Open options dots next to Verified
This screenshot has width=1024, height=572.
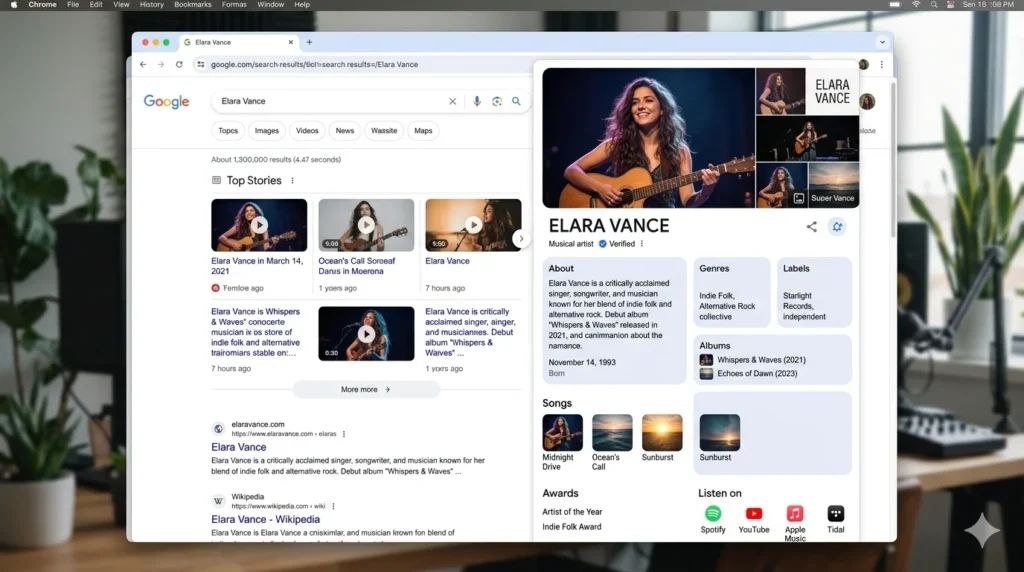pyautogui.click(x=642, y=244)
